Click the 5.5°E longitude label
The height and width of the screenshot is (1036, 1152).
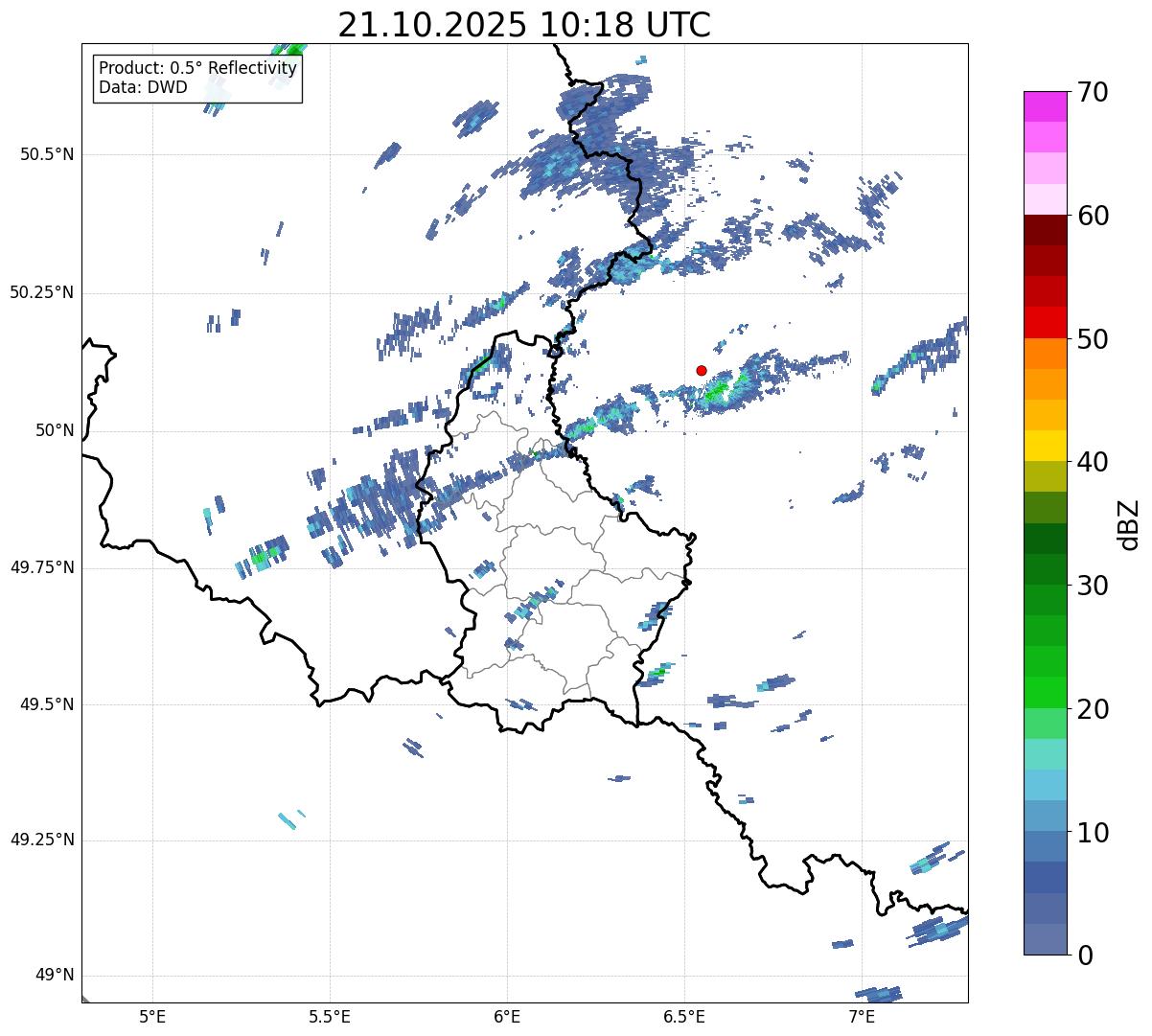(330, 1016)
